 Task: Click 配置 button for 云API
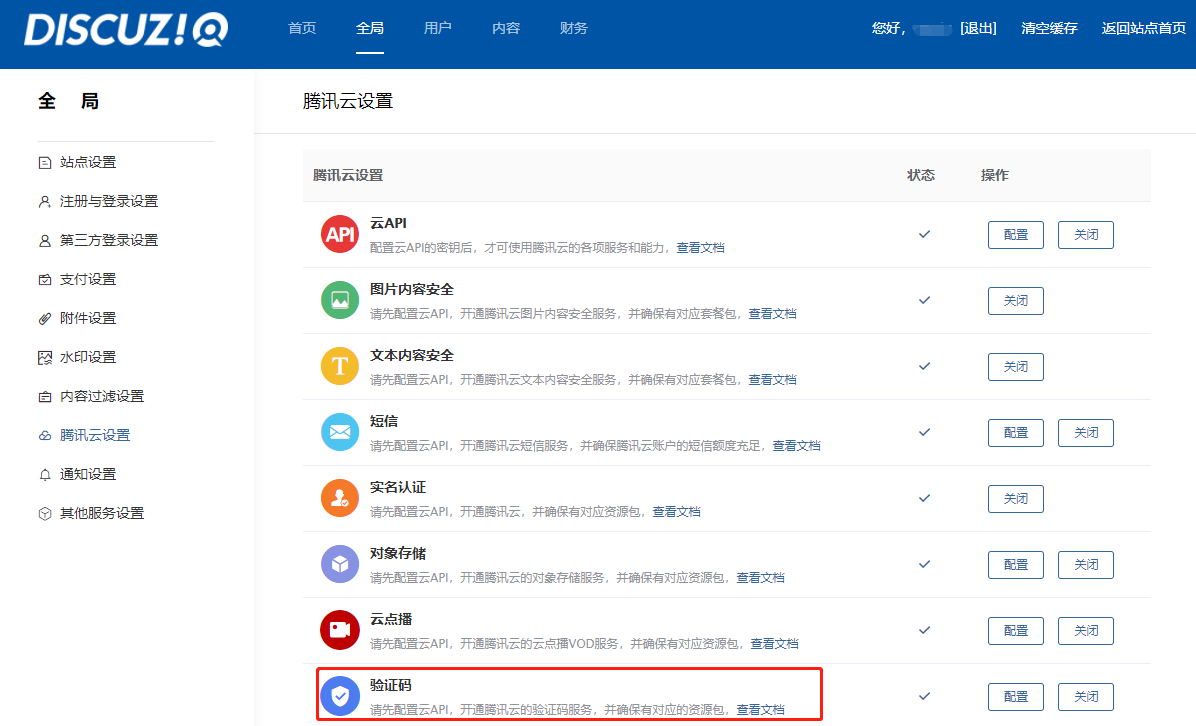[1016, 235]
